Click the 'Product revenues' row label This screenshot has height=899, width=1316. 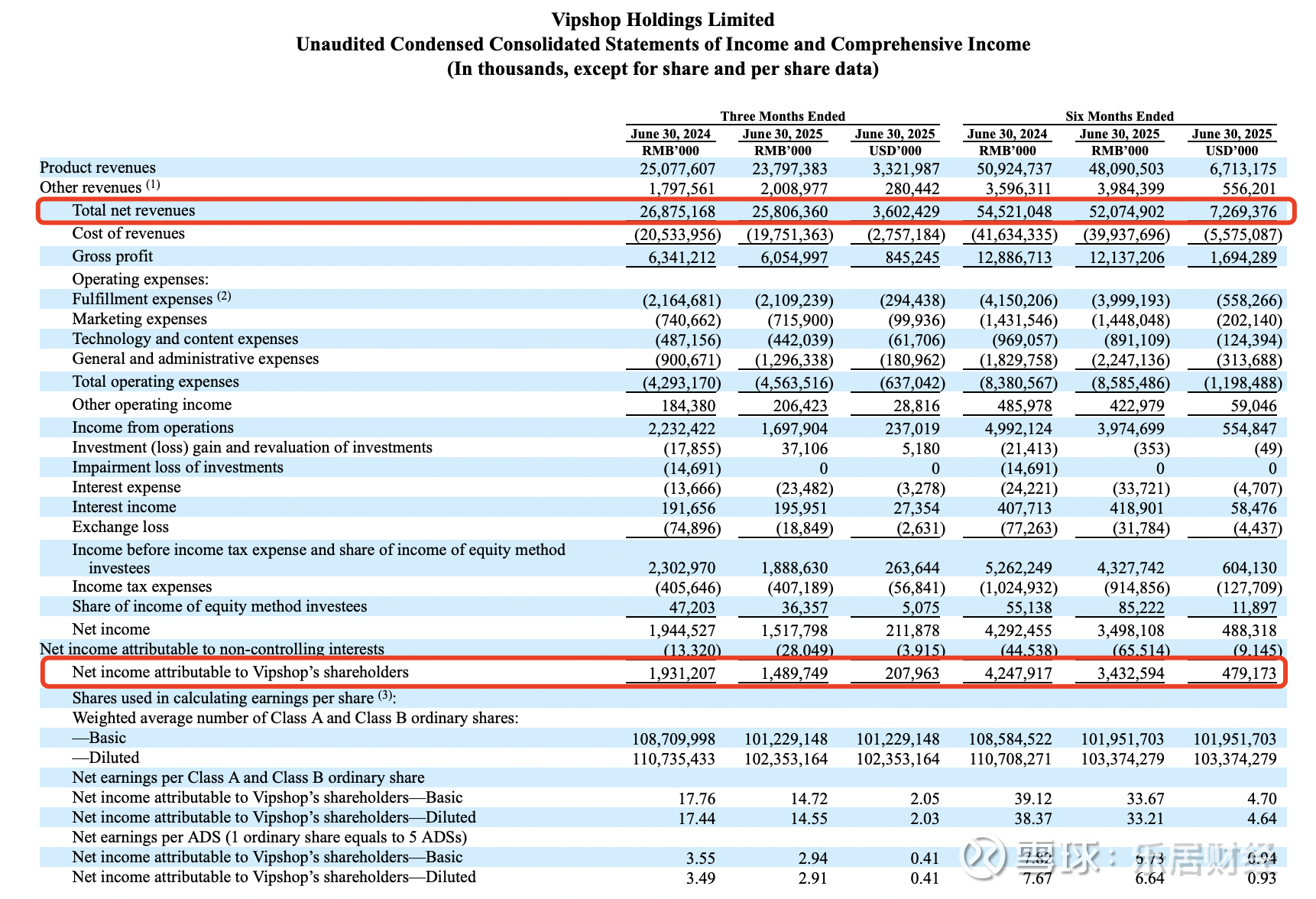[98, 167]
